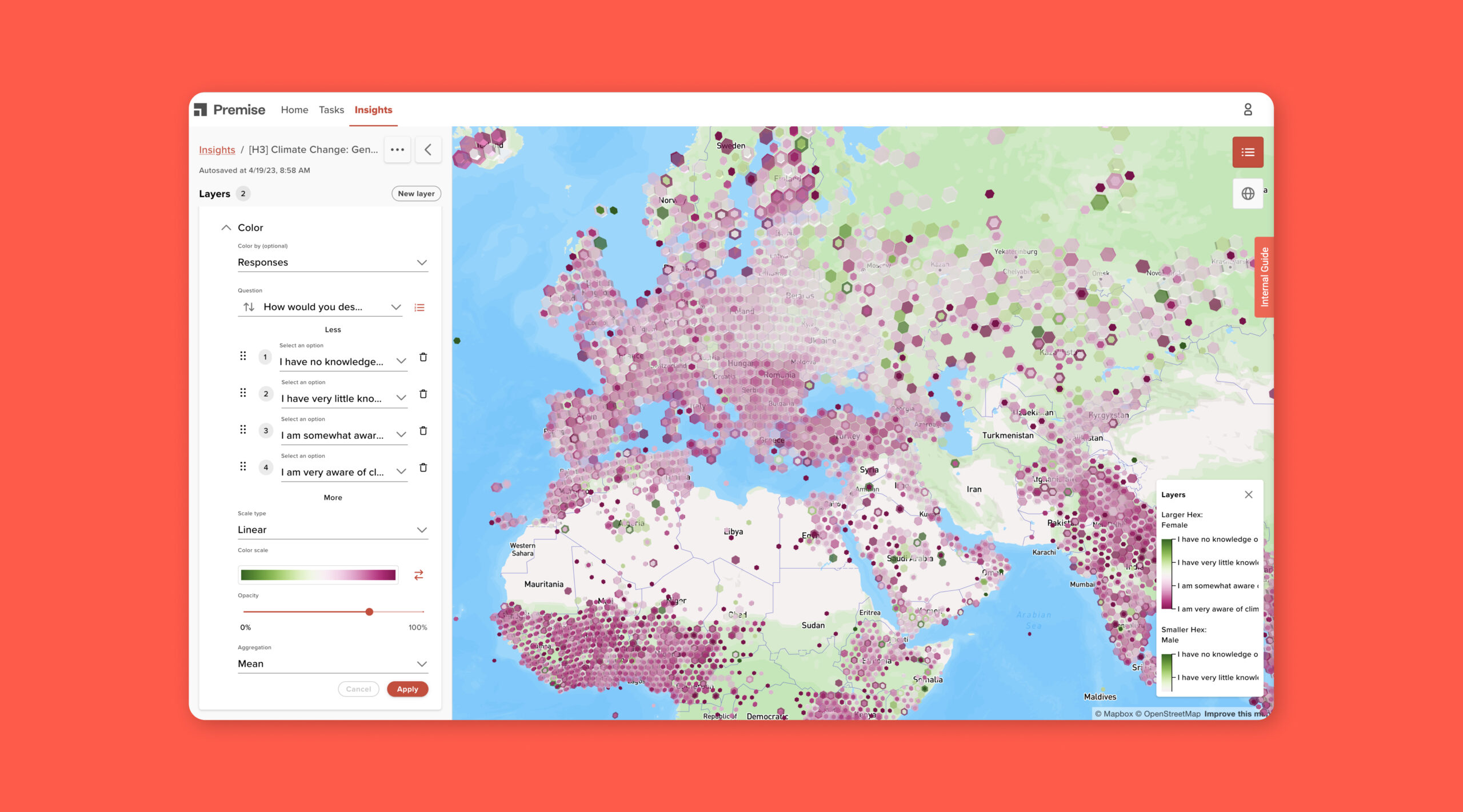1463x812 pixels.
Task: Click the '[H3] Climate Change: Gen...' title
Action: pyautogui.click(x=313, y=150)
